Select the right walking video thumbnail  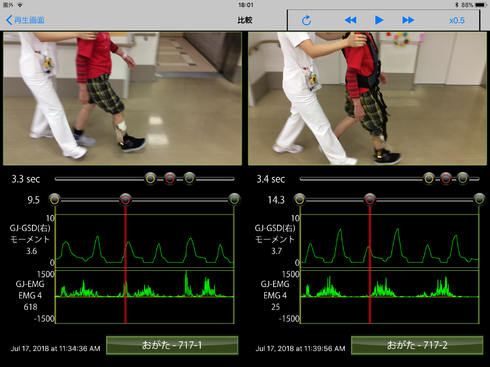point(367,98)
